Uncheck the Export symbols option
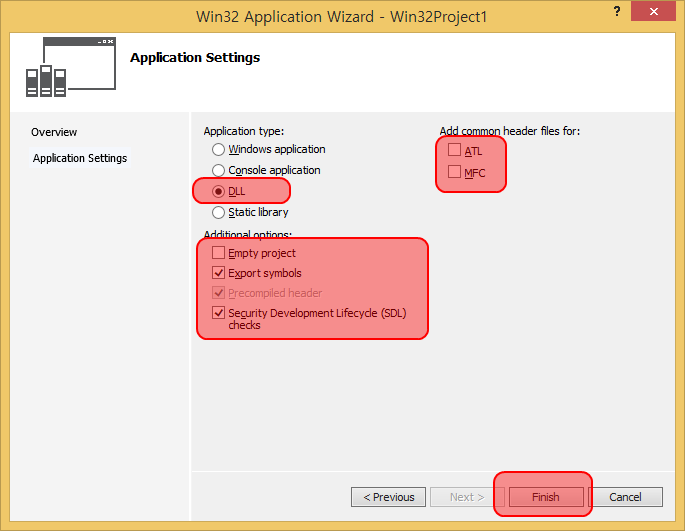The height and width of the screenshot is (531, 685). [218, 273]
